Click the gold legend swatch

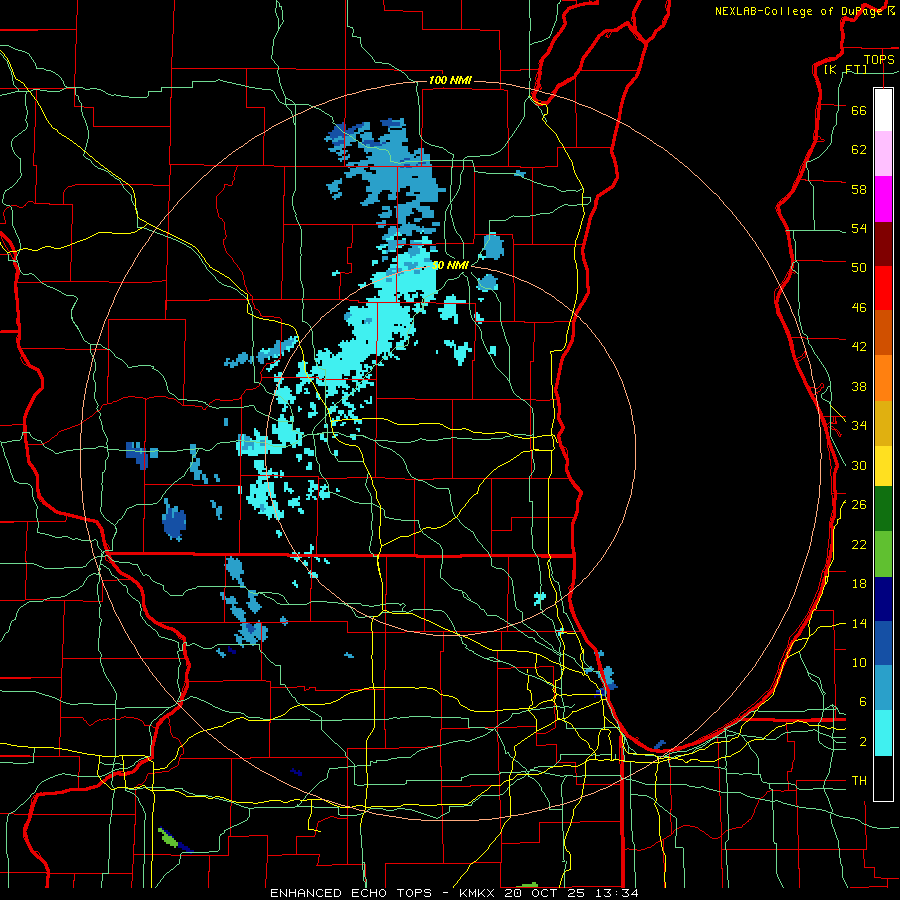883,423
